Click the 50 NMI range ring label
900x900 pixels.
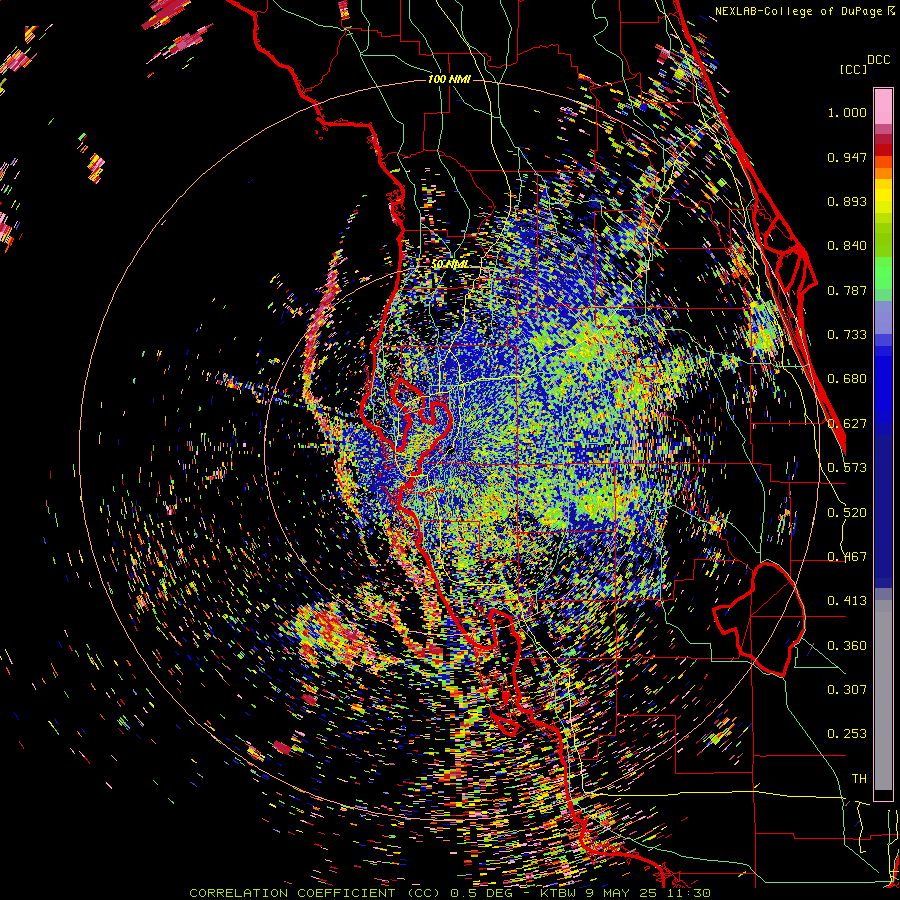[449, 264]
